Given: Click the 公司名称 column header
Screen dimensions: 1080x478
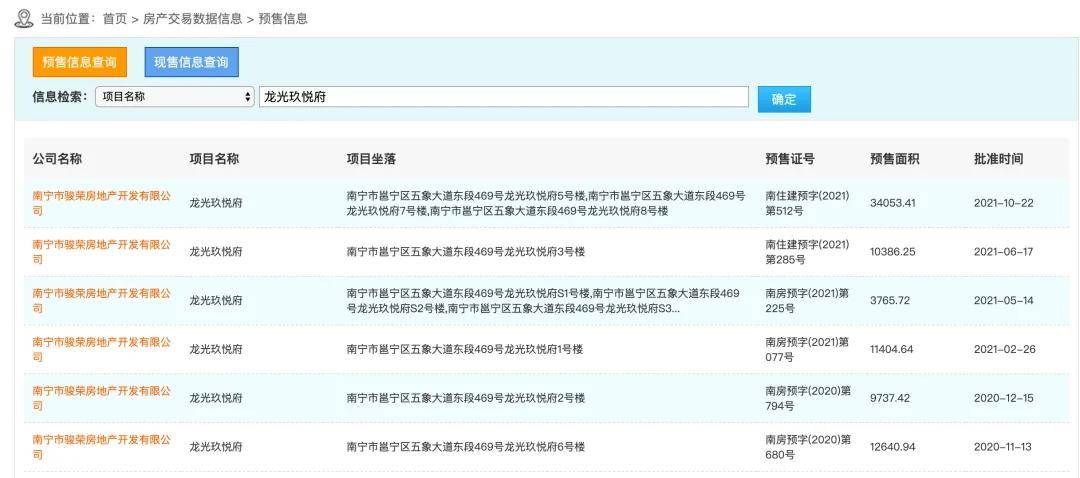Looking at the screenshot, I should tap(57, 159).
